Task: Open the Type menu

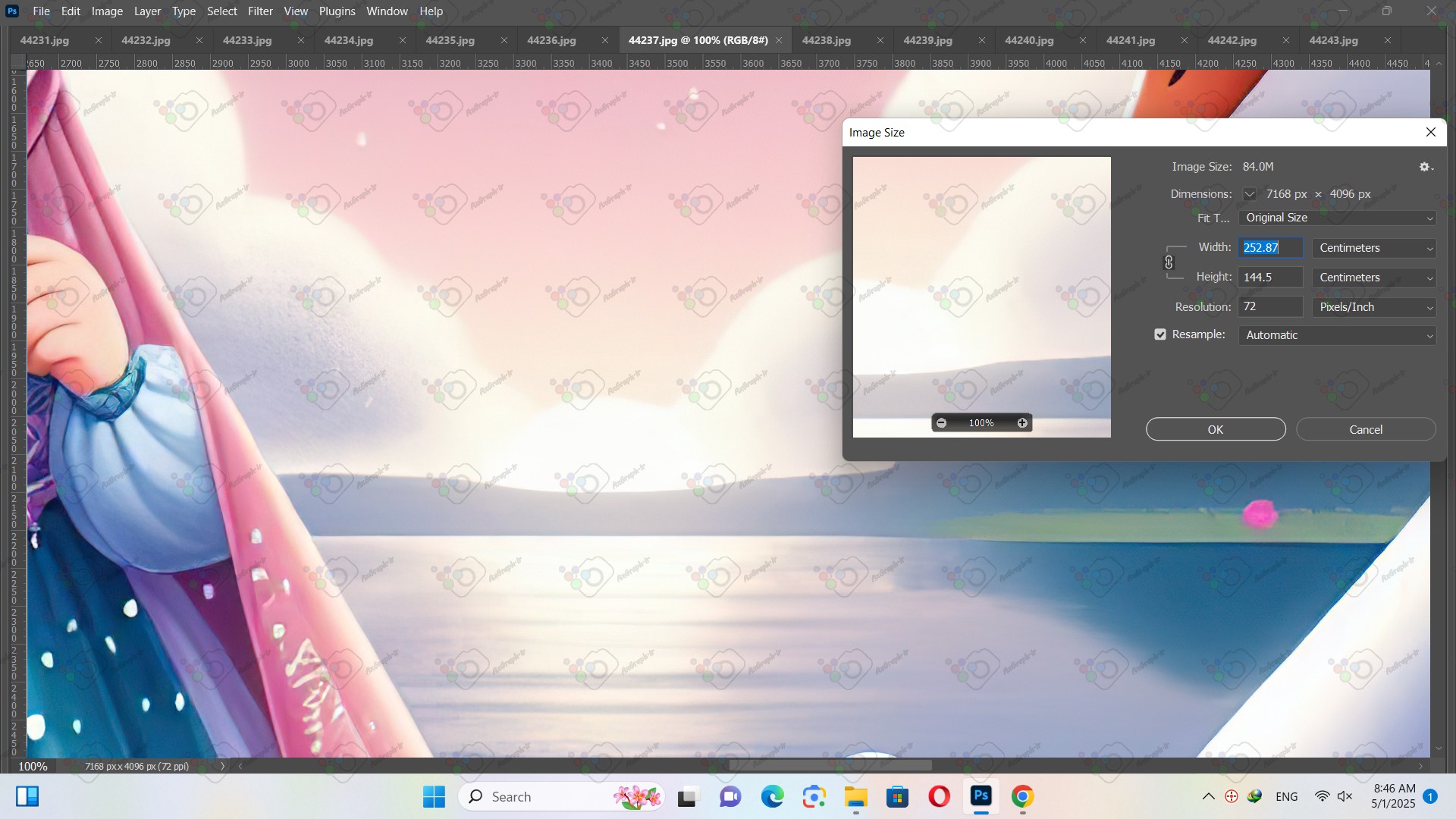Action: point(184,11)
